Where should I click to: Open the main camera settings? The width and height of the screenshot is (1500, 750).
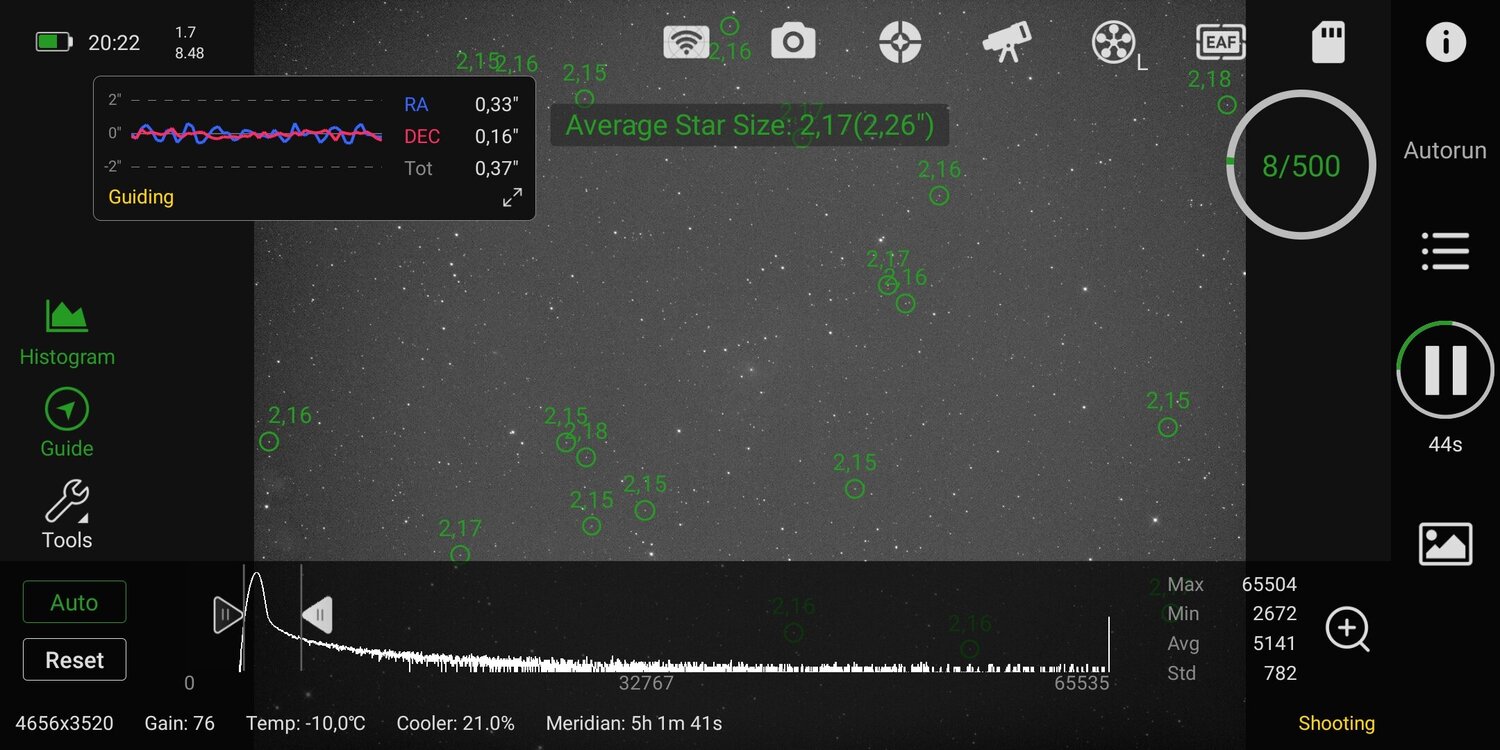[793, 40]
